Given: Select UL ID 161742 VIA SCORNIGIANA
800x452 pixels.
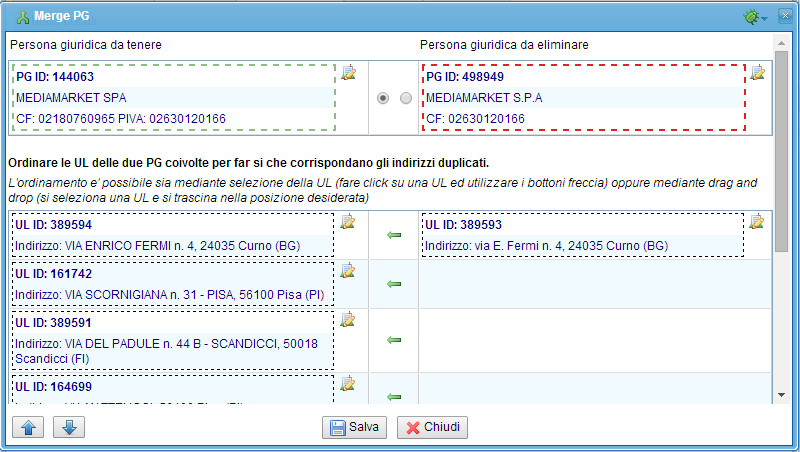Looking at the screenshot, I should (x=173, y=284).
